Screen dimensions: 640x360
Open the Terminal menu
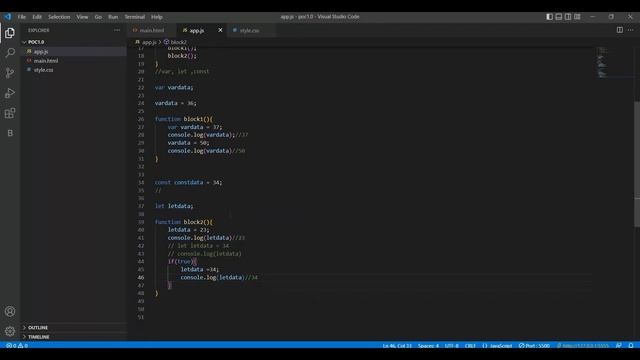(x=135, y=17)
